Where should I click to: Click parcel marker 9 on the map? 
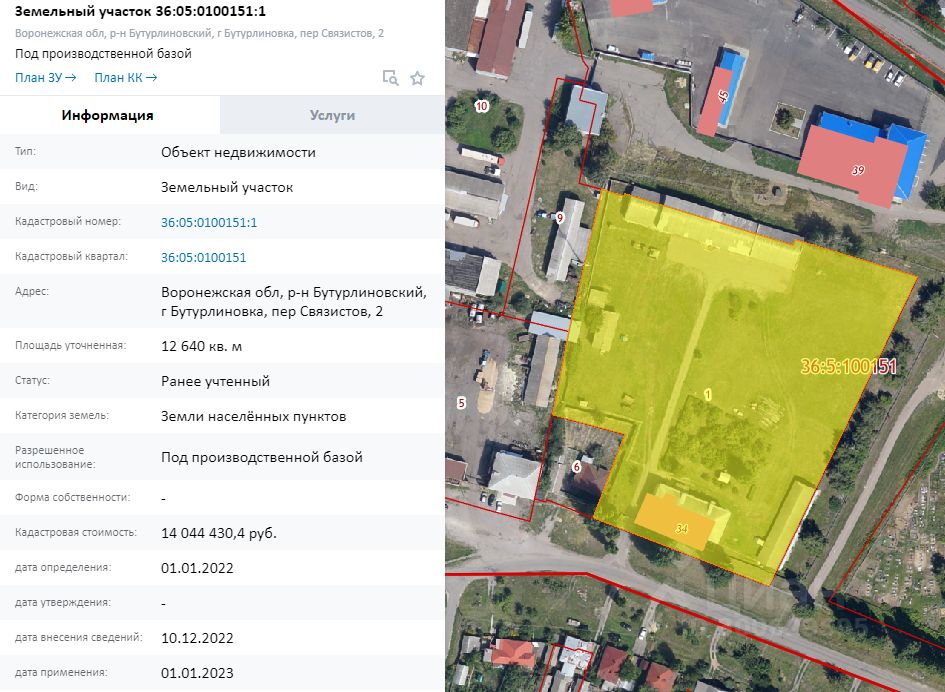[x=561, y=217]
